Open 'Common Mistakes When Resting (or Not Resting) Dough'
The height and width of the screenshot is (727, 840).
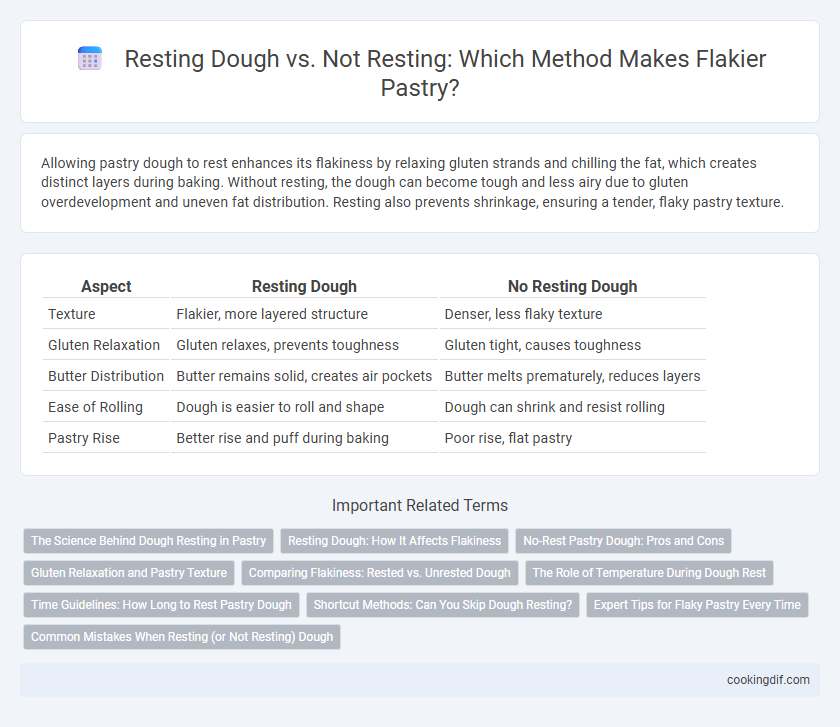click(182, 637)
